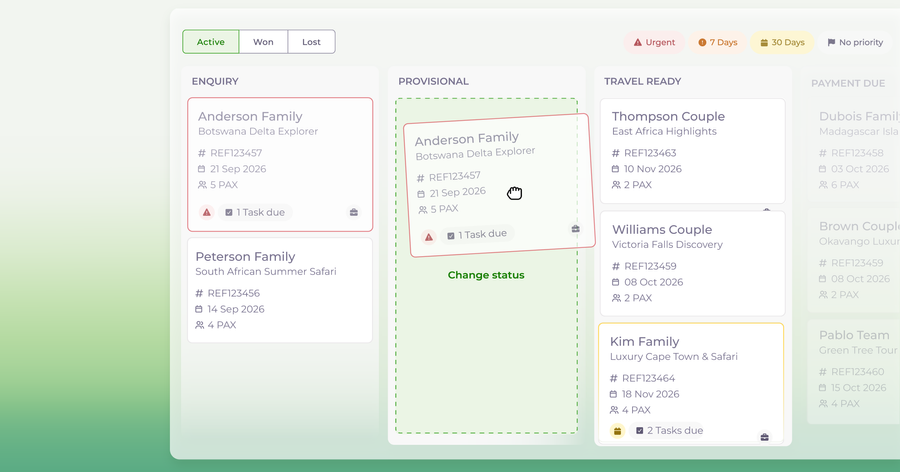Click the hash icon beside REF123464
Screen dimensions: 900x472
pos(614,378)
